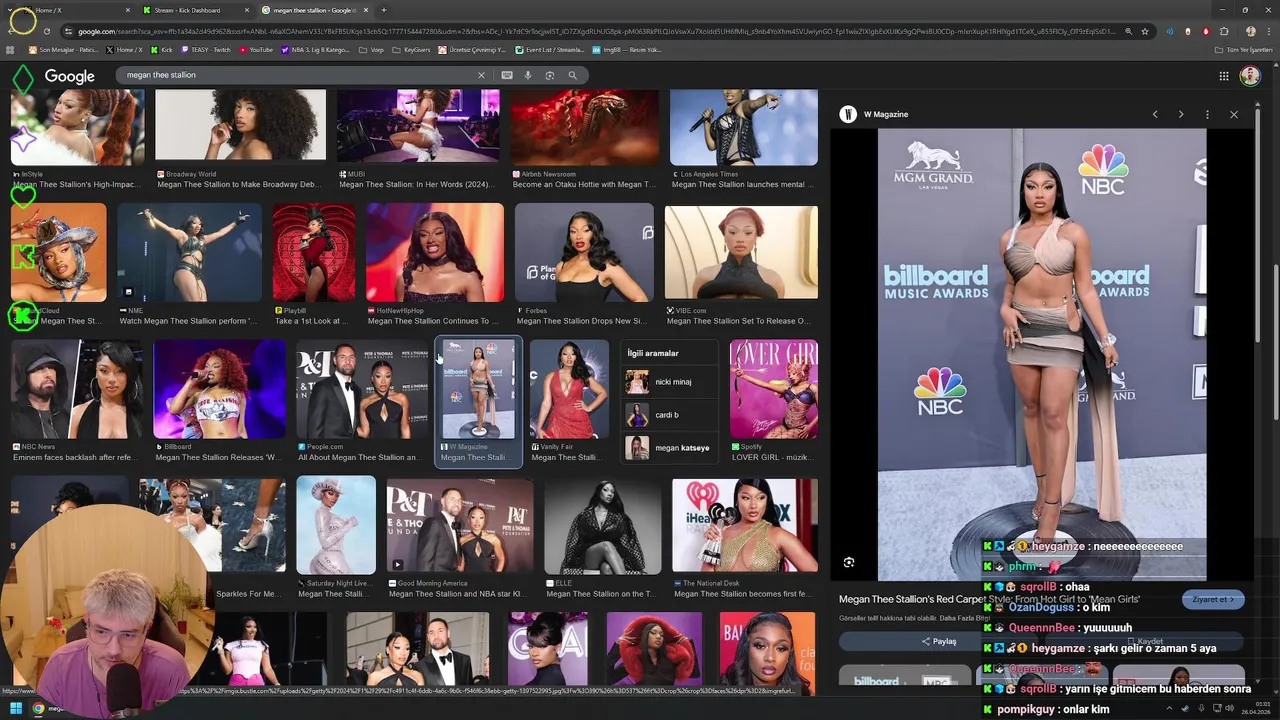Close the image preview panel
1280x720 pixels.
point(1234,114)
